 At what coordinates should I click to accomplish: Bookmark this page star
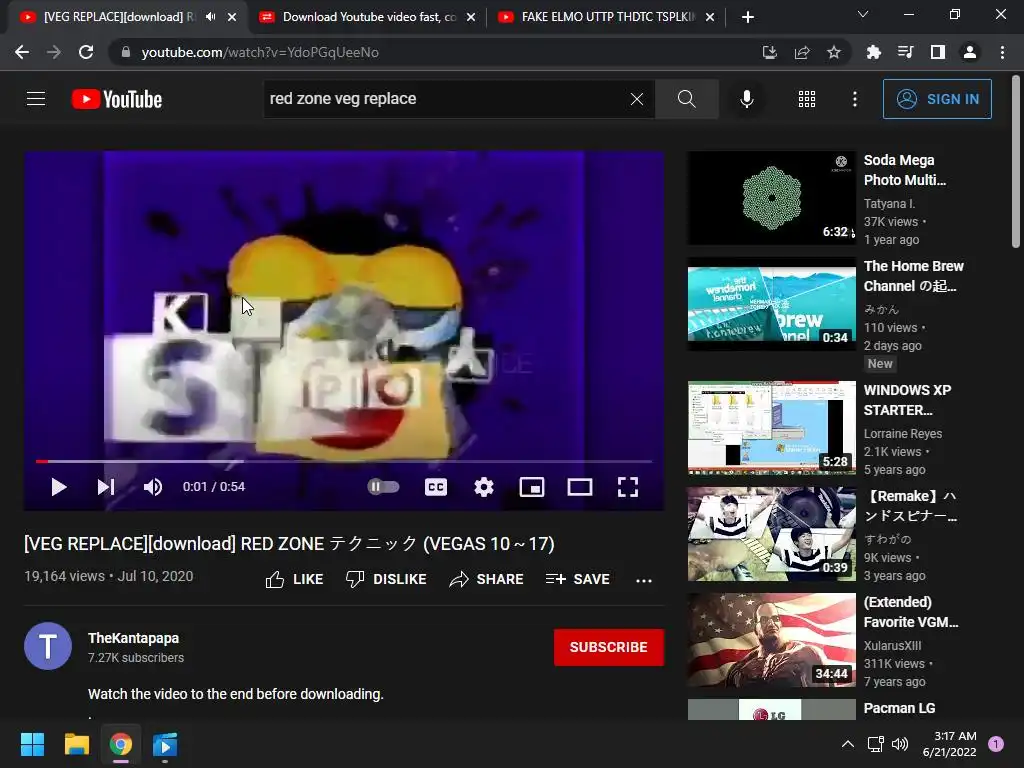click(x=833, y=52)
